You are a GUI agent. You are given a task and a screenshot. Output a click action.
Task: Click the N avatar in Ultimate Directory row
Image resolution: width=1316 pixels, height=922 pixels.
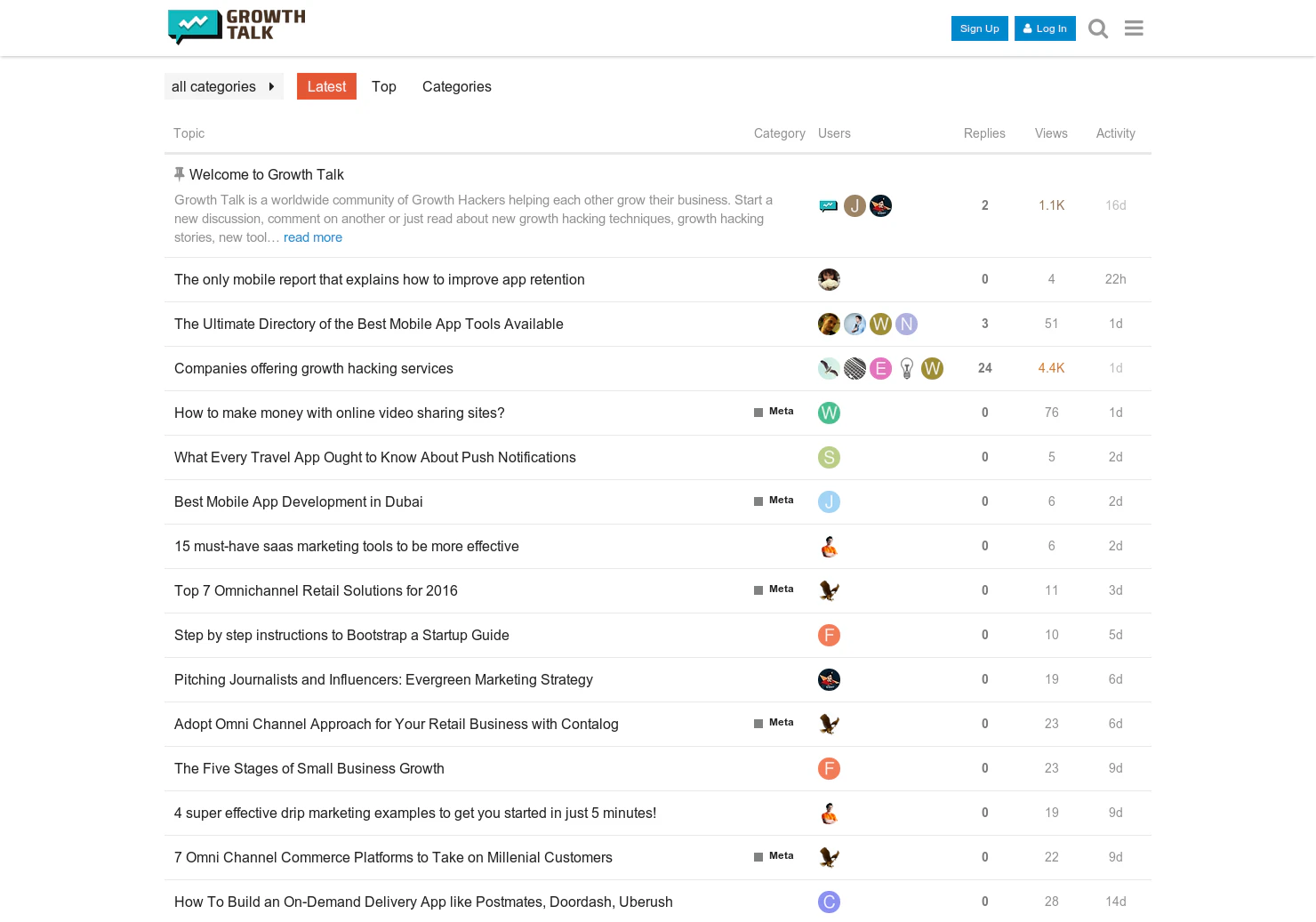(906, 324)
